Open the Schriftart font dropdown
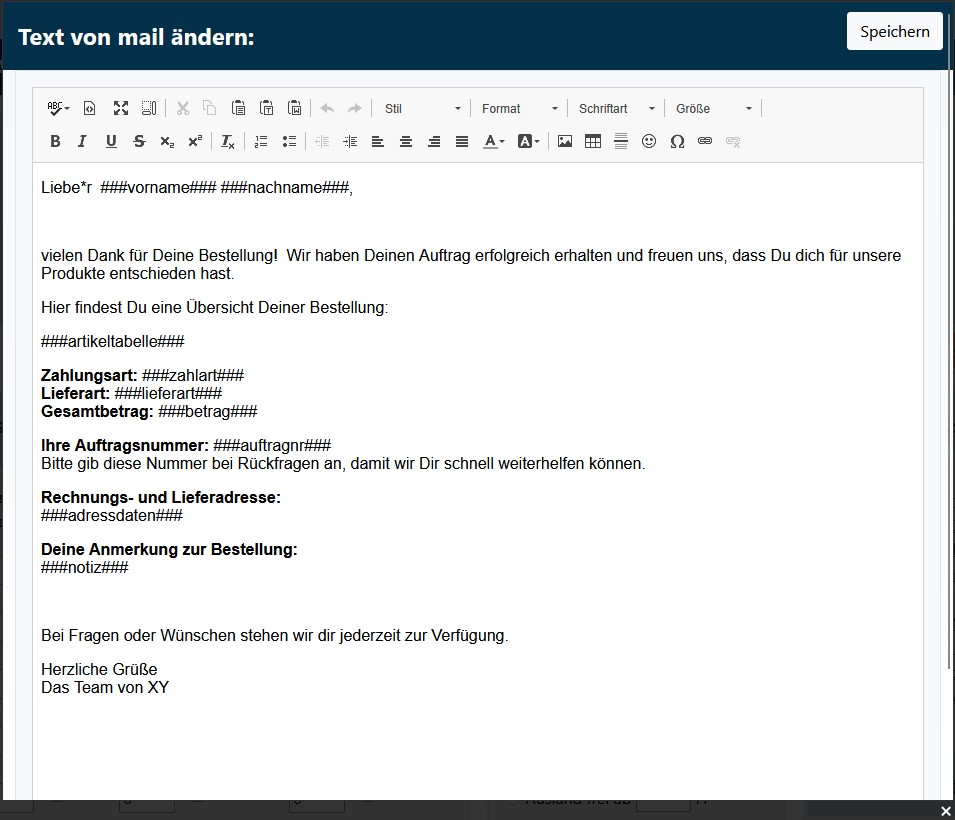Image resolution: width=955 pixels, height=820 pixels. click(x=616, y=108)
